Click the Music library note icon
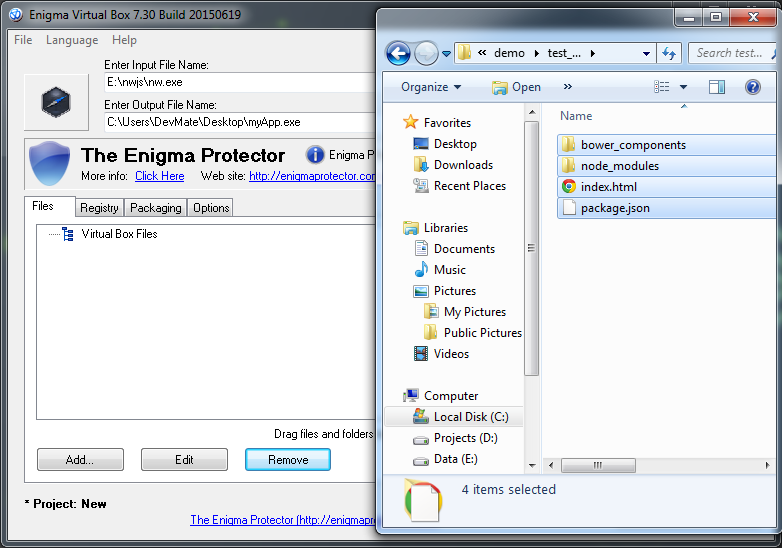Screen dimensions: 782x548 point(421,269)
